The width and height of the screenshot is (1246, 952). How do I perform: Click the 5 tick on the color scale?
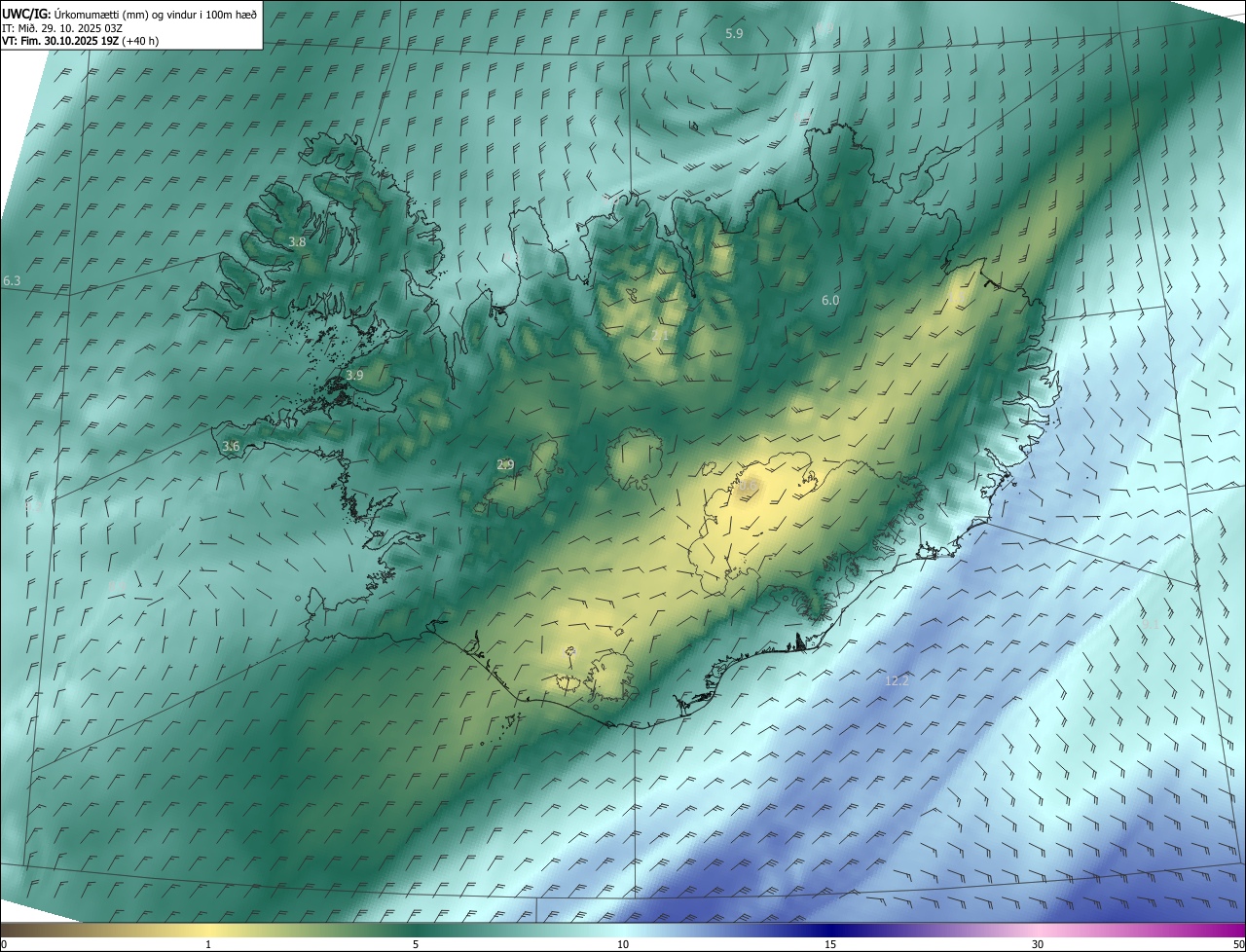pos(416,944)
